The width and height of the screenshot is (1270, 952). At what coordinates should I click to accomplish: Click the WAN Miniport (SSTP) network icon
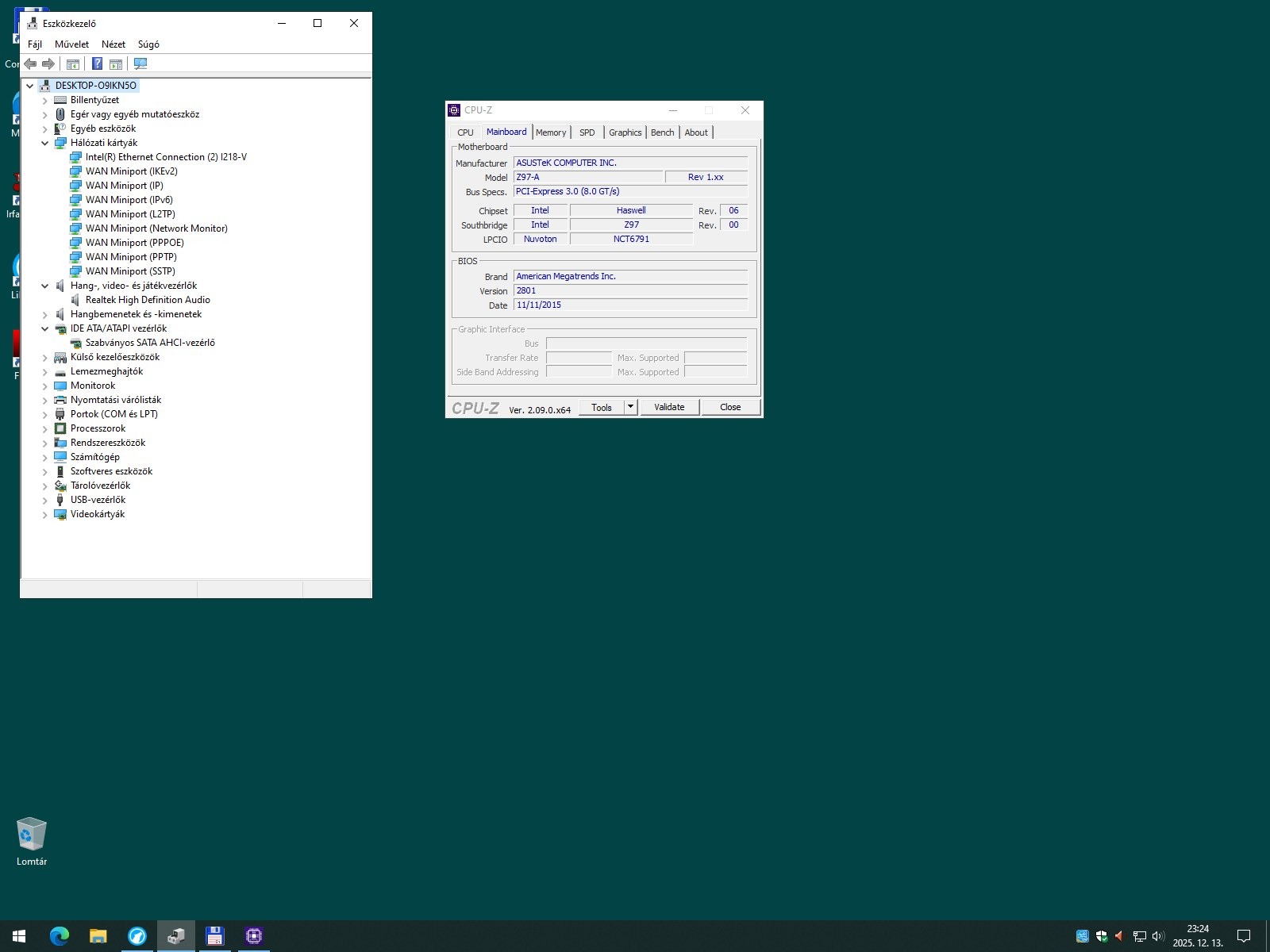pos(75,271)
